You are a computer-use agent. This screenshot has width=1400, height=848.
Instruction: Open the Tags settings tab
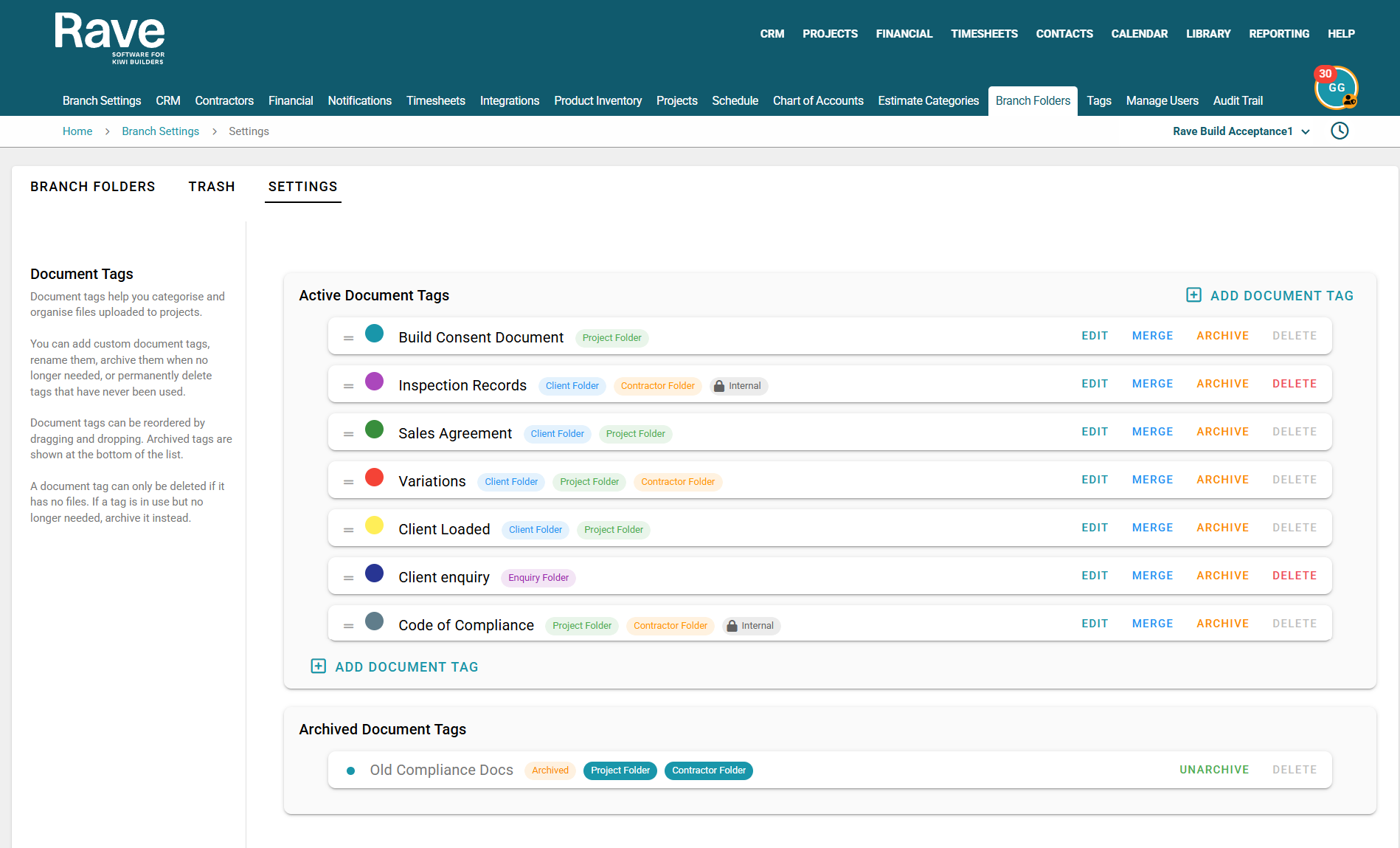point(1099,101)
